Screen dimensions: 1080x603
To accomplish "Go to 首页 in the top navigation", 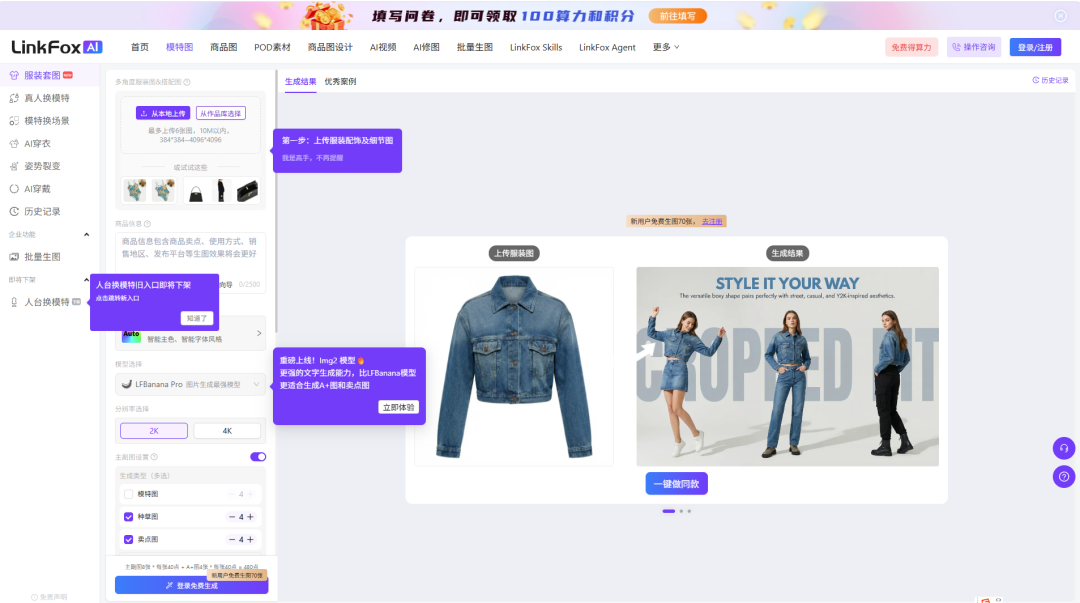I will tap(140, 47).
